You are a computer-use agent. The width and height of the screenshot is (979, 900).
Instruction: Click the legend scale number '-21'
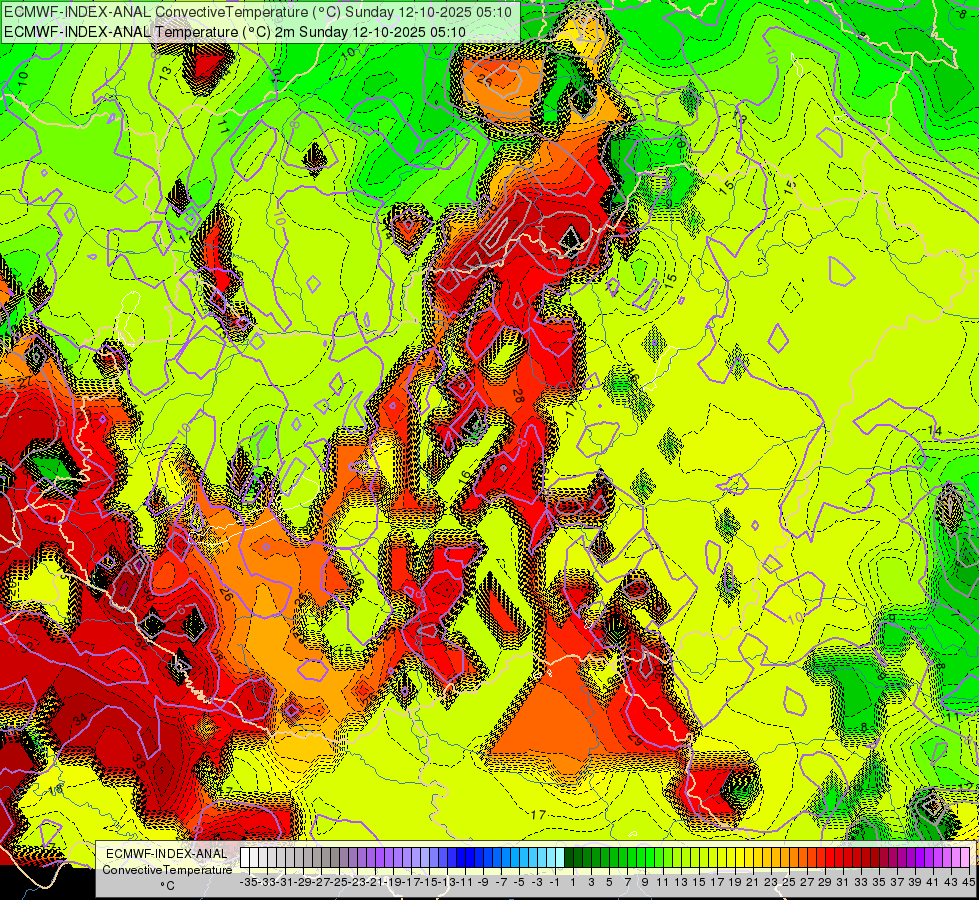point(373,882)
